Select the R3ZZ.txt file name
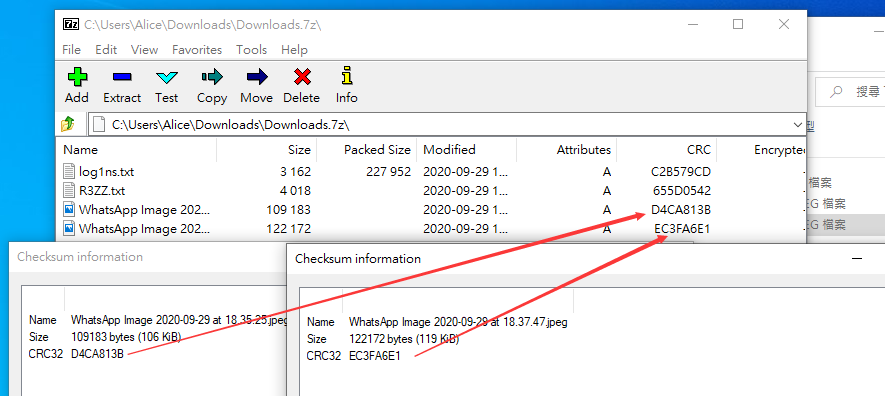Screen dimensions: 885x396 coord(102,191)
